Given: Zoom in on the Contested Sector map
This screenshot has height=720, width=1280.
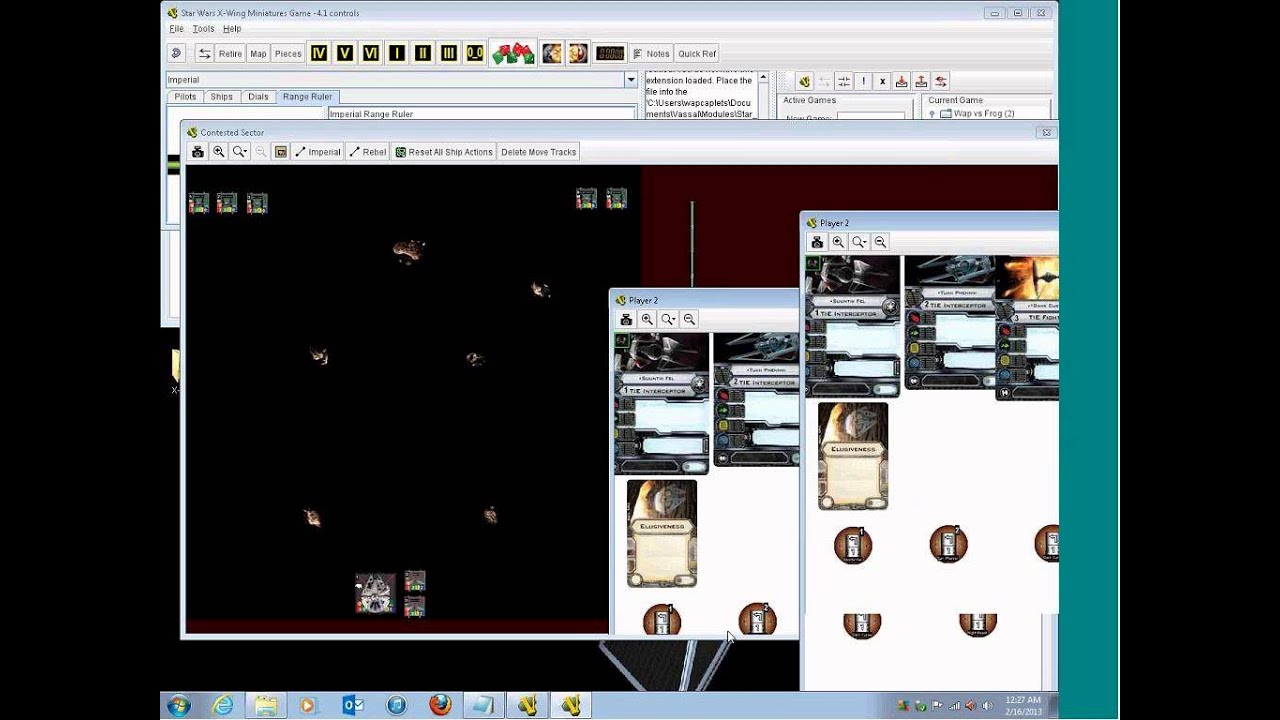Looking at the screenshot, I should [x=219, y=152].
